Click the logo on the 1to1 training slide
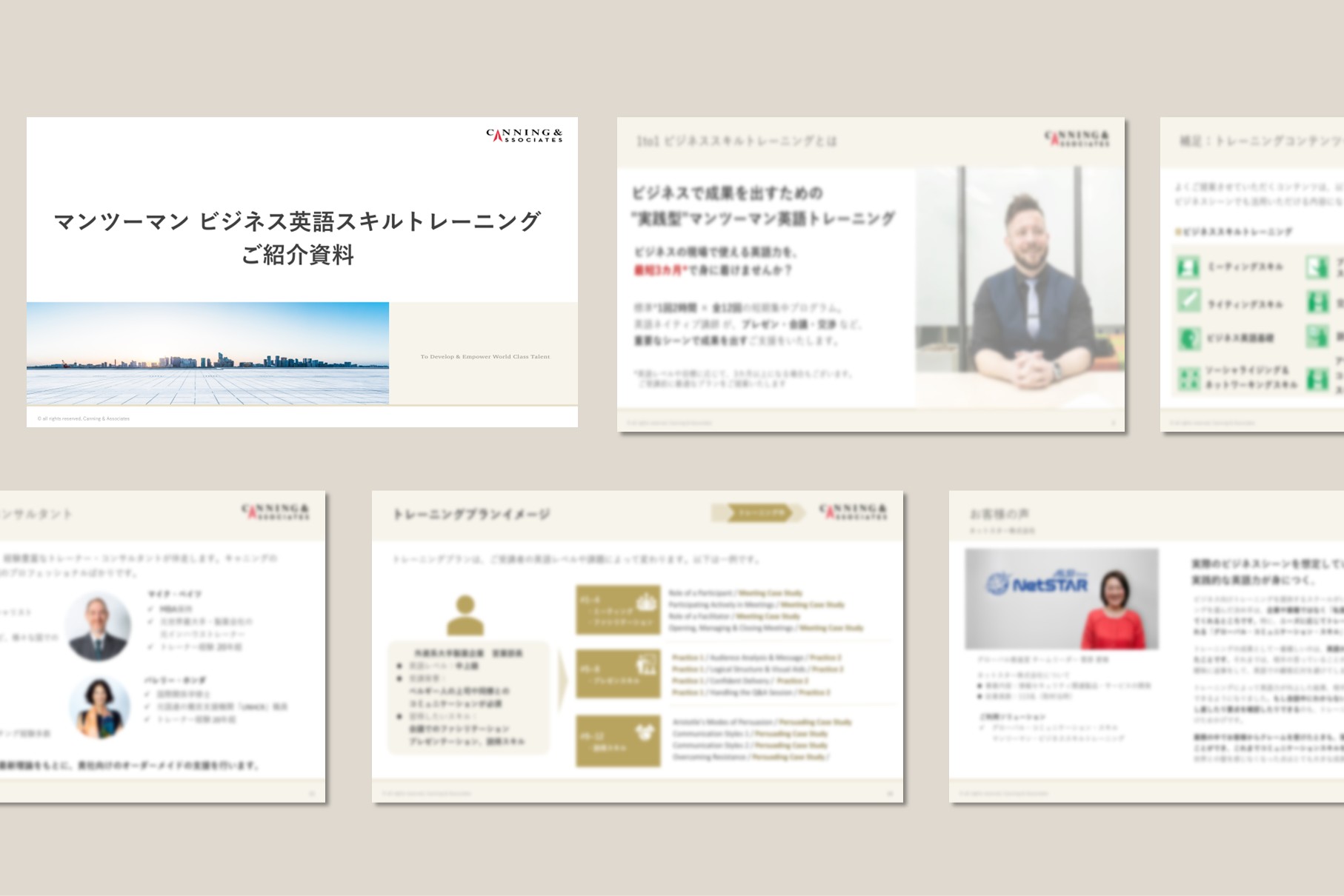 (x=1077, y=138)
